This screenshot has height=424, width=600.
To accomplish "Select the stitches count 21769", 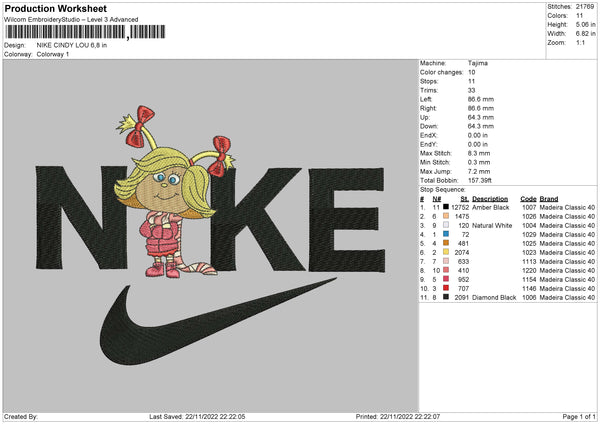I will (586, 7).
